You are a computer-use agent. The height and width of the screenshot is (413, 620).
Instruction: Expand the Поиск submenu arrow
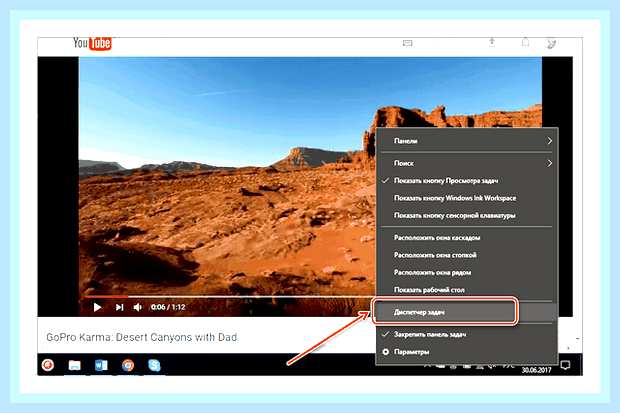tap(550, 163)
